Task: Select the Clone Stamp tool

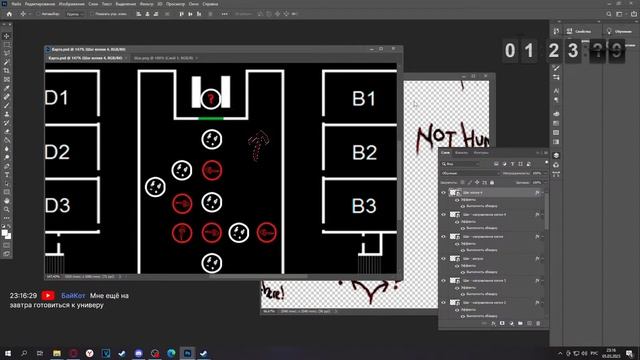Action: tap(7, 114)
